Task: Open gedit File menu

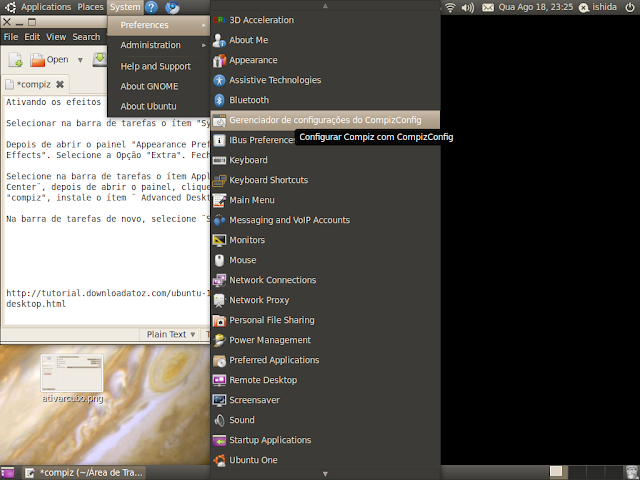Action: (x=11, y=37)
